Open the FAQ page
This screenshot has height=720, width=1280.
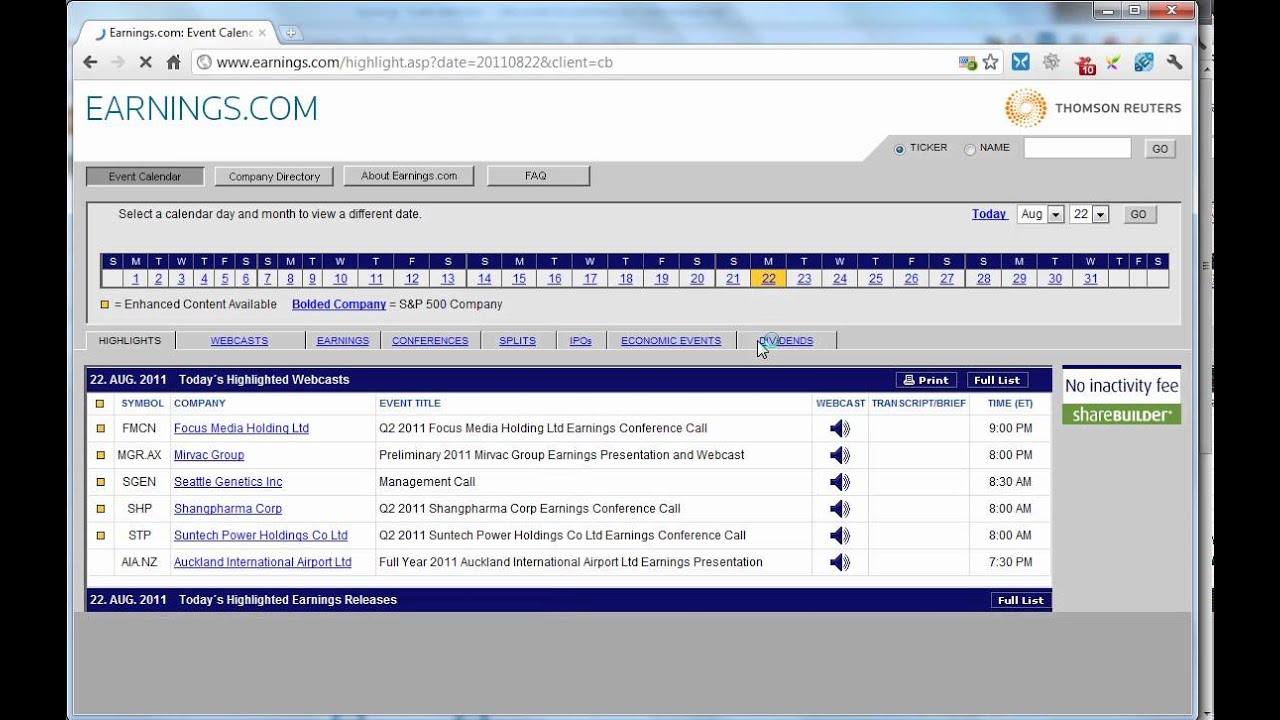tap(536, 176)
